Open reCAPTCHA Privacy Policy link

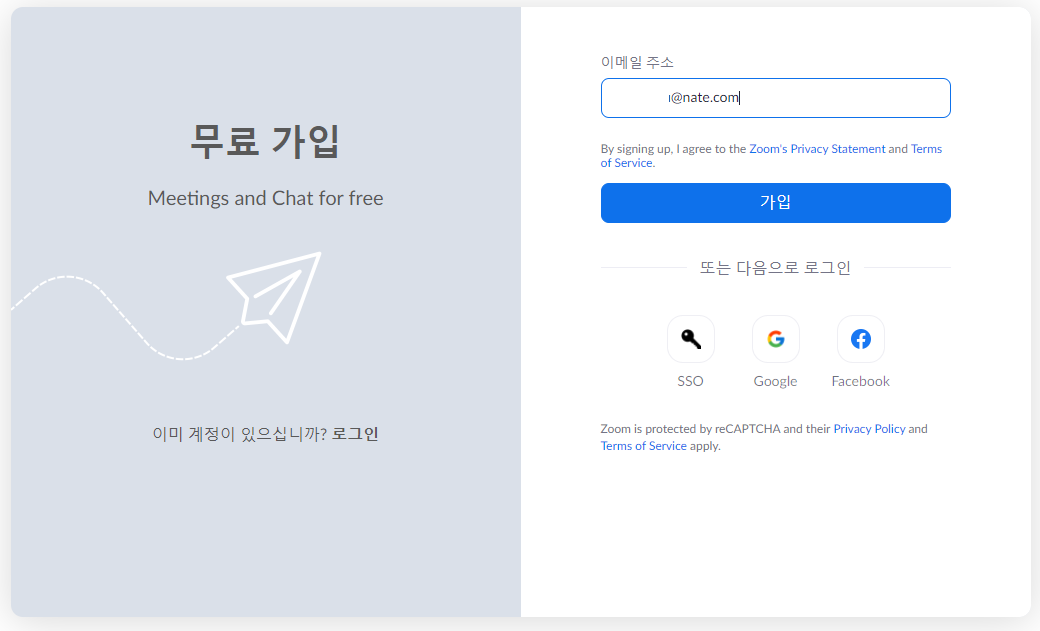(869, 429)
